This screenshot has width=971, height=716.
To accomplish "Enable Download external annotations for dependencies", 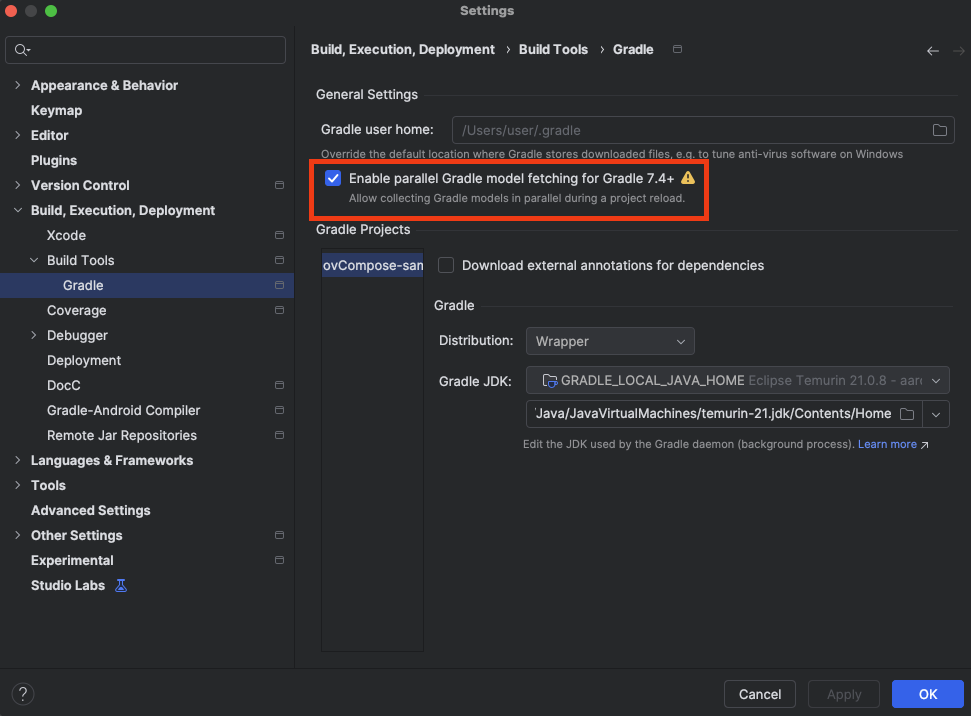I will [x=446, y=265].
